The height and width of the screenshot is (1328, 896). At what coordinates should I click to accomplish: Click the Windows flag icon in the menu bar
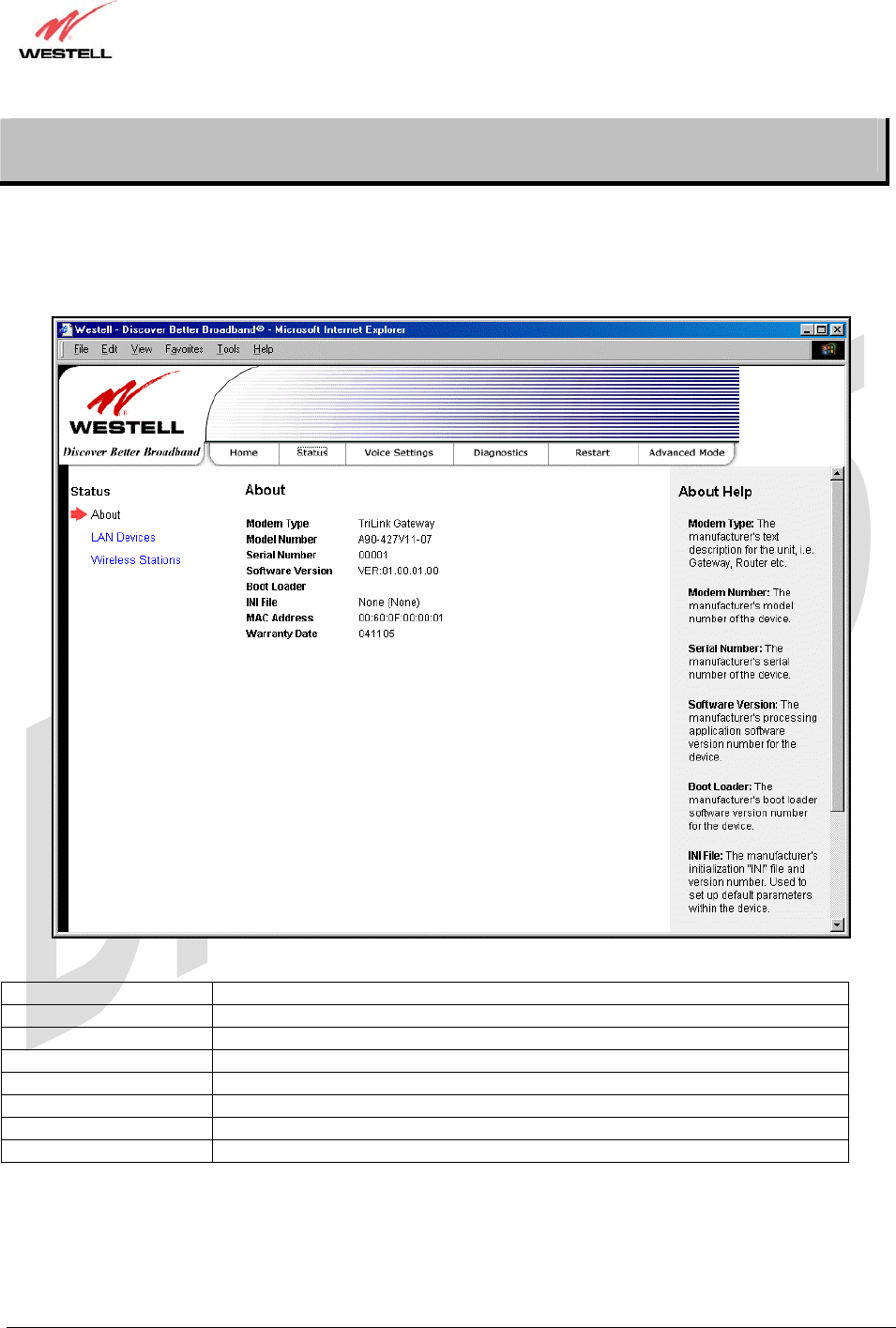point(828,349)
